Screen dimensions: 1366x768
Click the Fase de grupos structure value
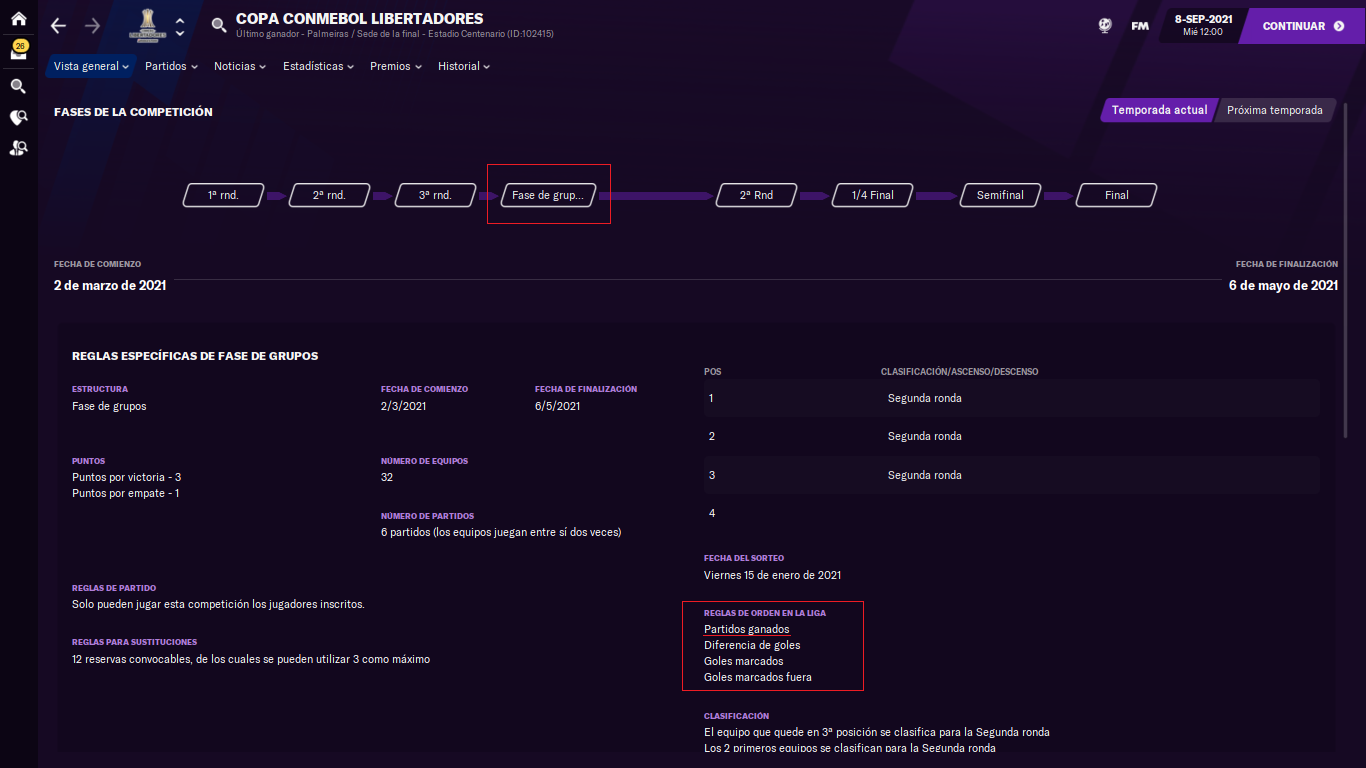(x=109, y=406)
